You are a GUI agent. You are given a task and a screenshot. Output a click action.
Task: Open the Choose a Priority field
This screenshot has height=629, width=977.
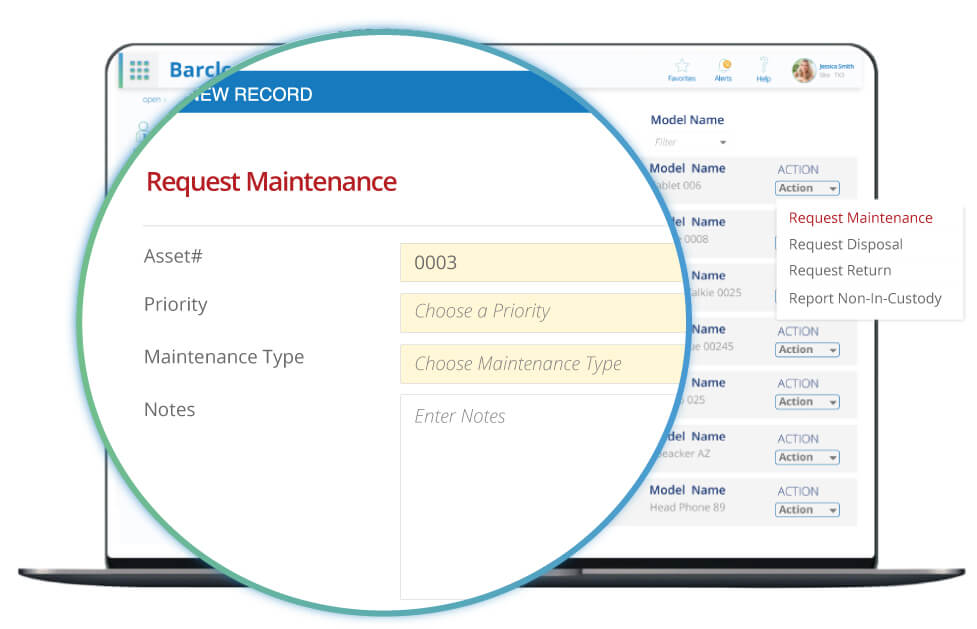542,313
